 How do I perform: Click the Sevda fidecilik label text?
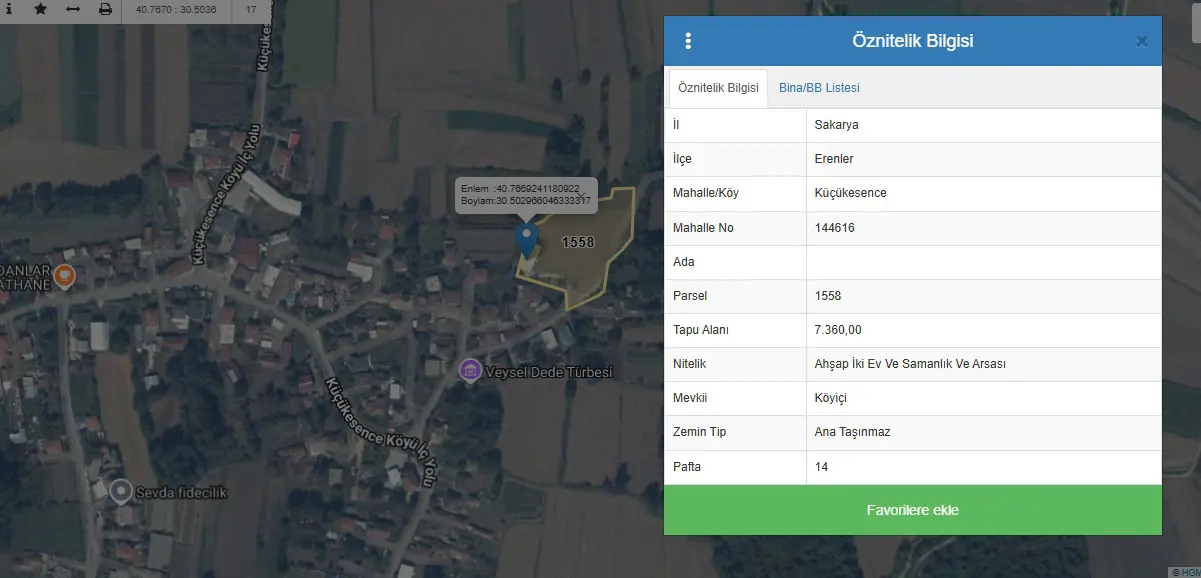(182, 493)
